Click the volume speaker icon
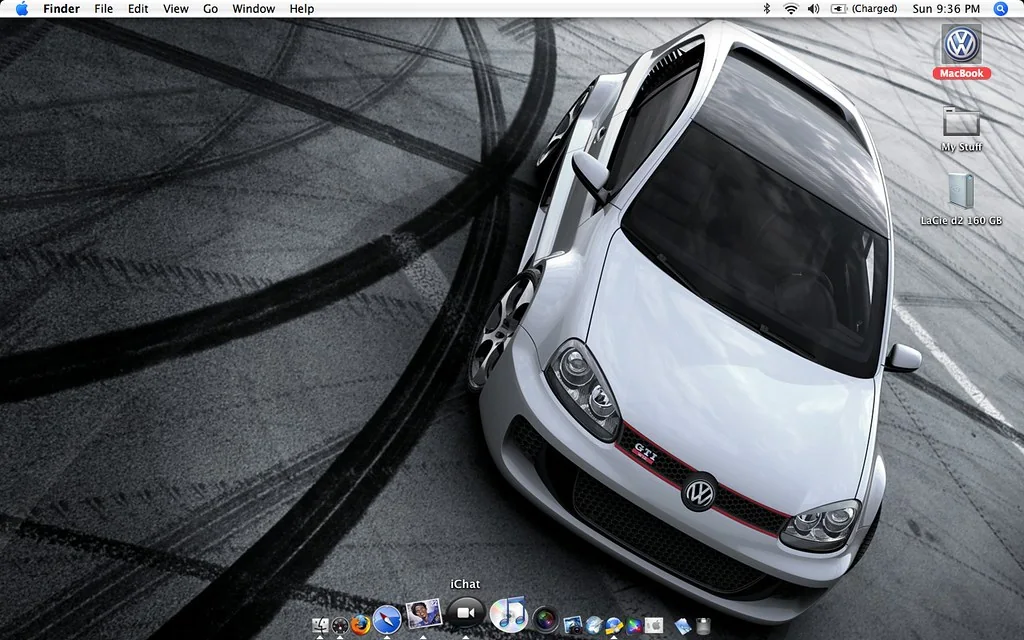The width and height of the screenshot is (1024, 640). [x=814, y=8]
